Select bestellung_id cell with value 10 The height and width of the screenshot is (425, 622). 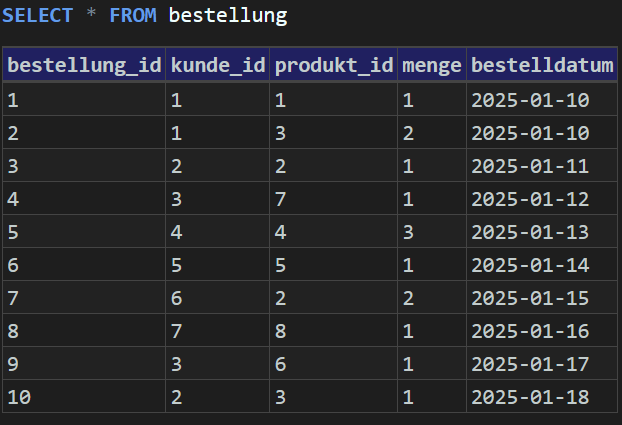(84, 397)
